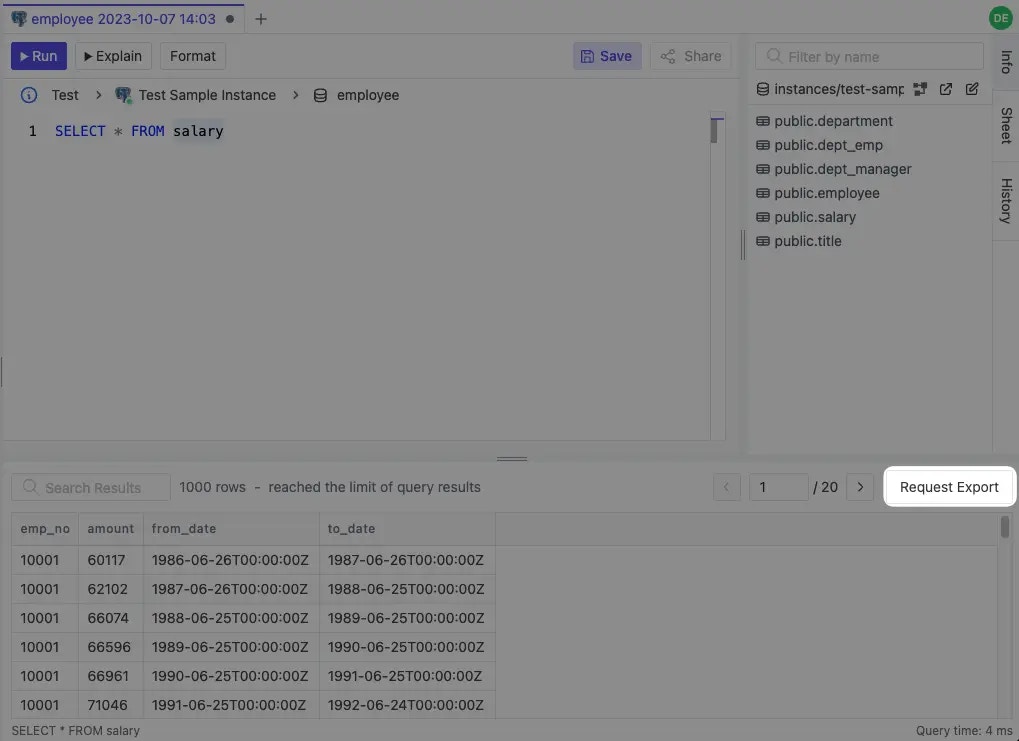Open the History tab
Viewport: 1019px width, 741px height.
tap(1005, 198)
